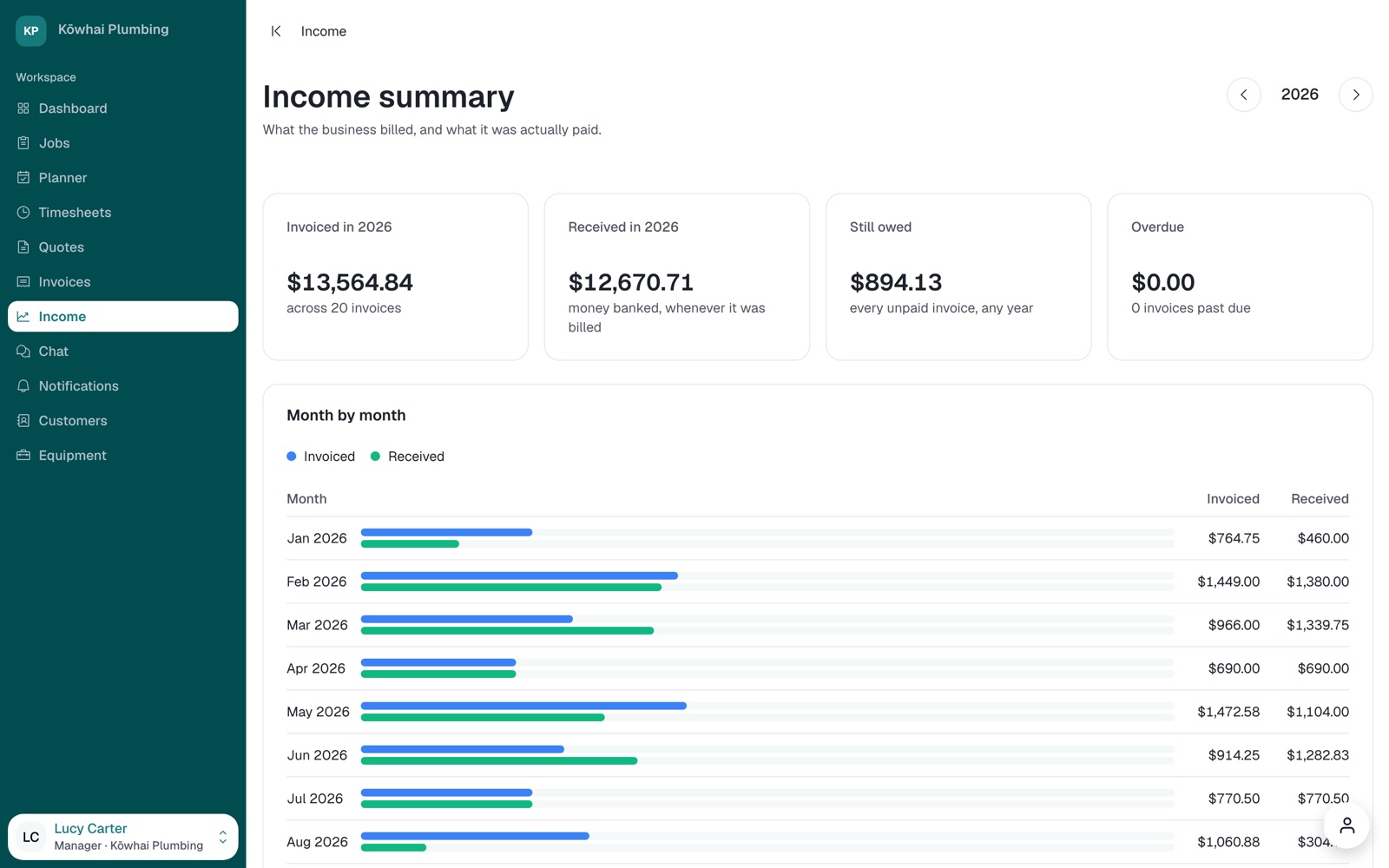This screenshot has width=1389, height=868.
Task: Expand the Lucy Carter account switcher
Action: (x=123, y=837)
